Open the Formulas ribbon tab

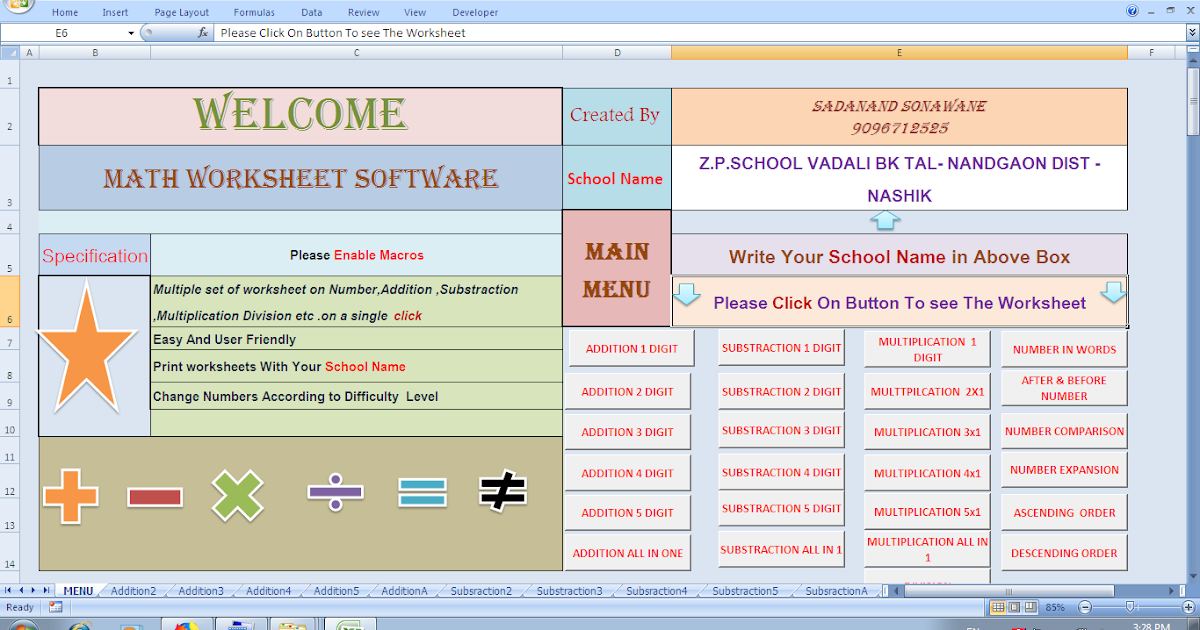click(x=254, y=12)
